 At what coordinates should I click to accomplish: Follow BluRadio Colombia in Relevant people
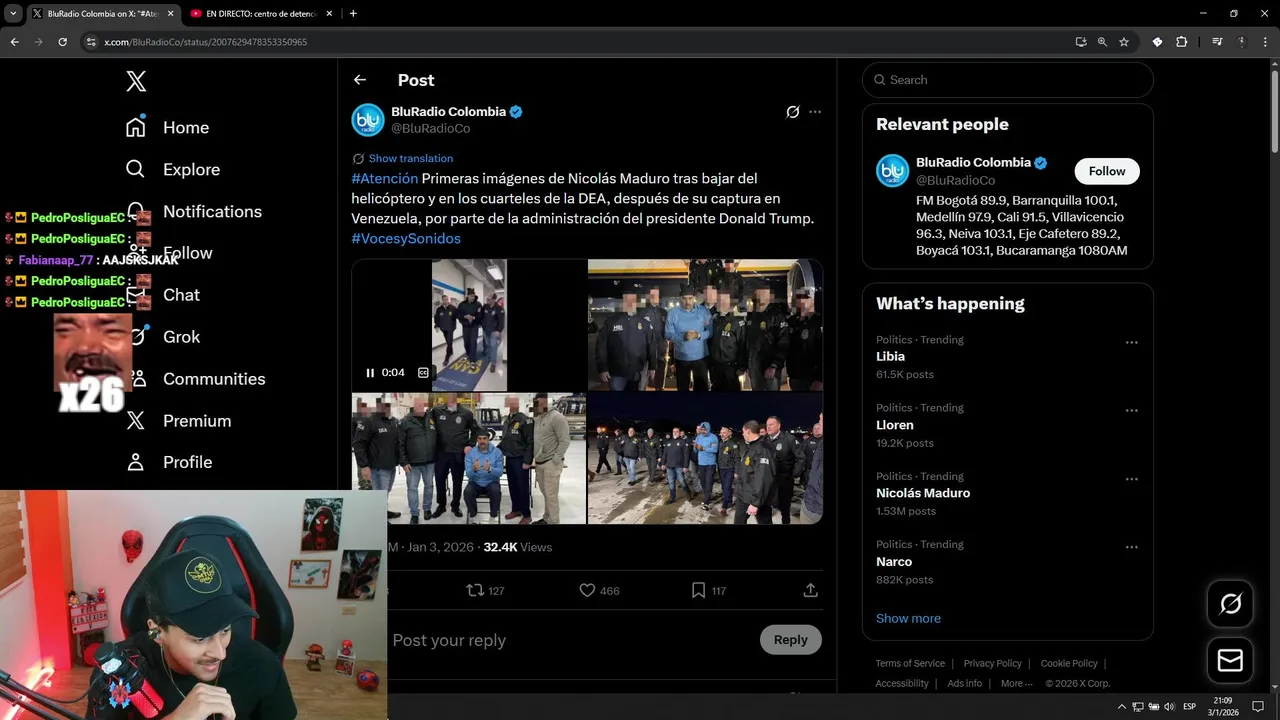pyautogui.click(x=1107, y=171)
